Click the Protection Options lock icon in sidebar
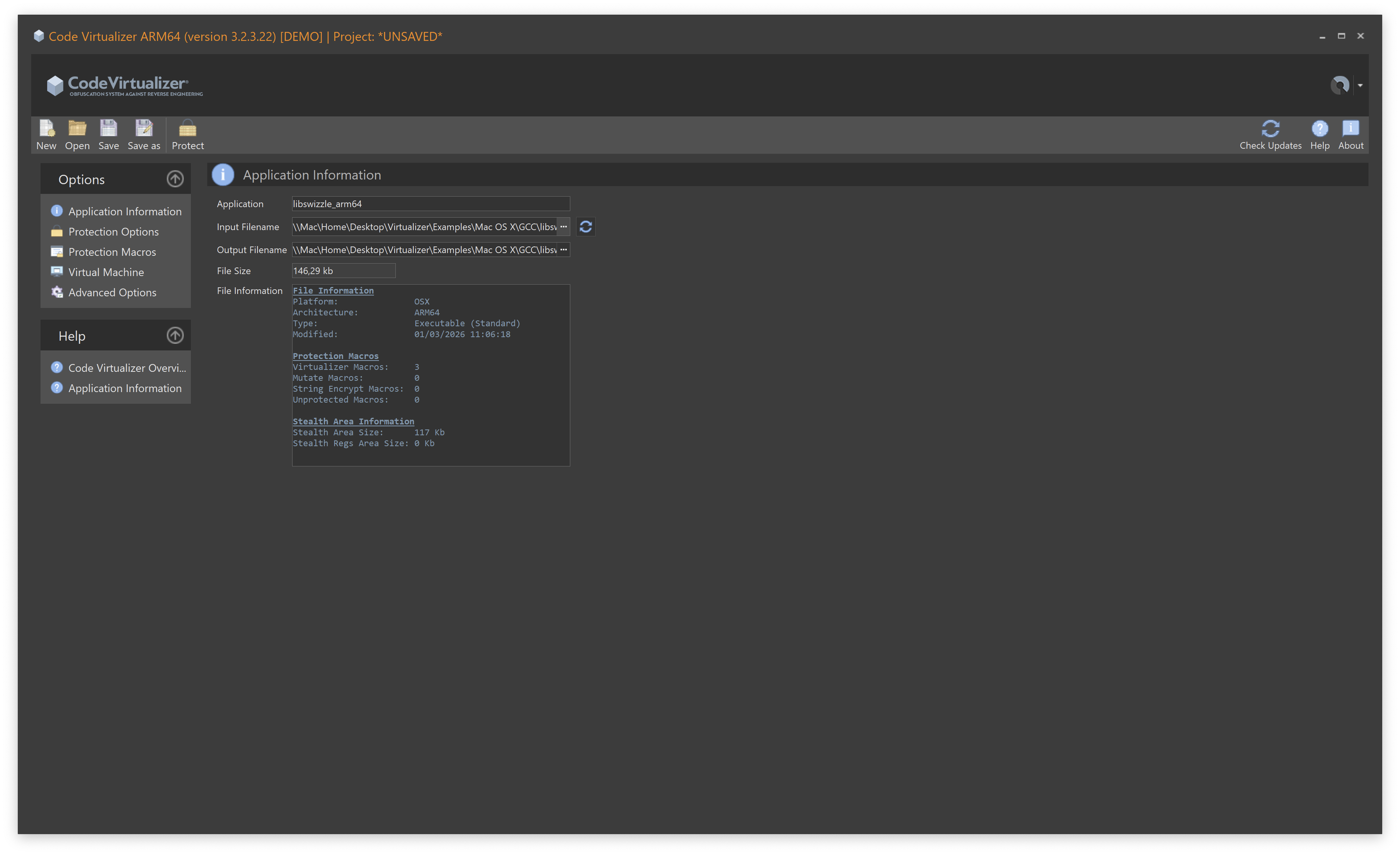Image resolution: width=1400 pixels, height=855 pixels. [x=57, y=231]
